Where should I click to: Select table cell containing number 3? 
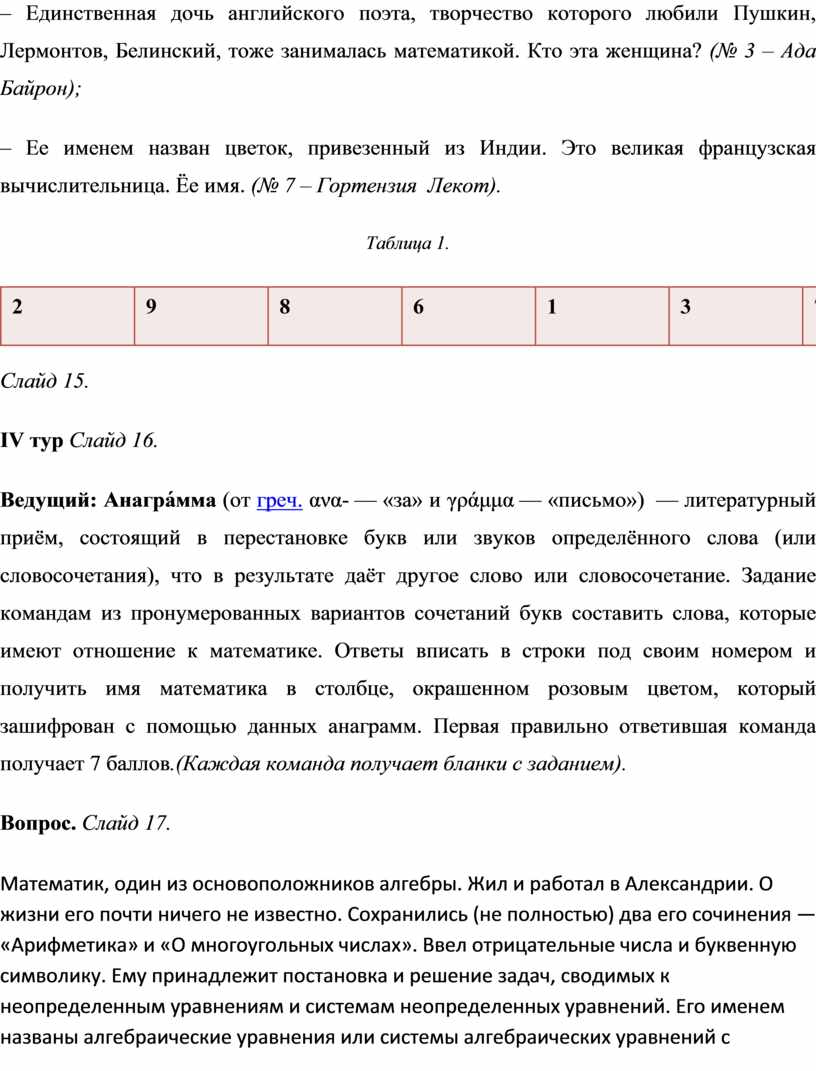coord(735,316)
